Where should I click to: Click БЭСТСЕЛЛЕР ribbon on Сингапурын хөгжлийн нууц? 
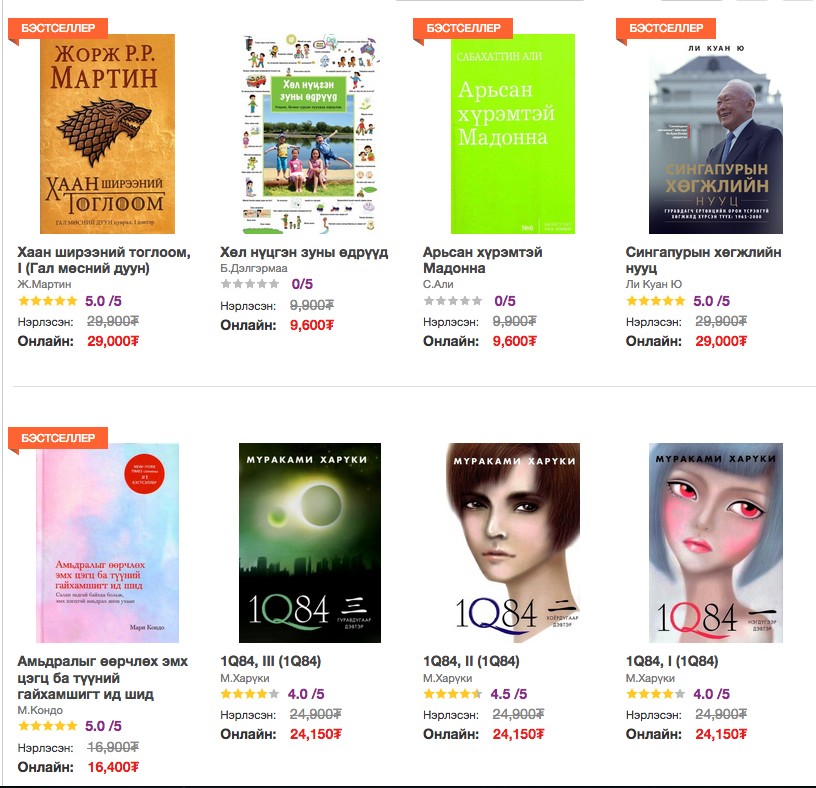[666, 28]
